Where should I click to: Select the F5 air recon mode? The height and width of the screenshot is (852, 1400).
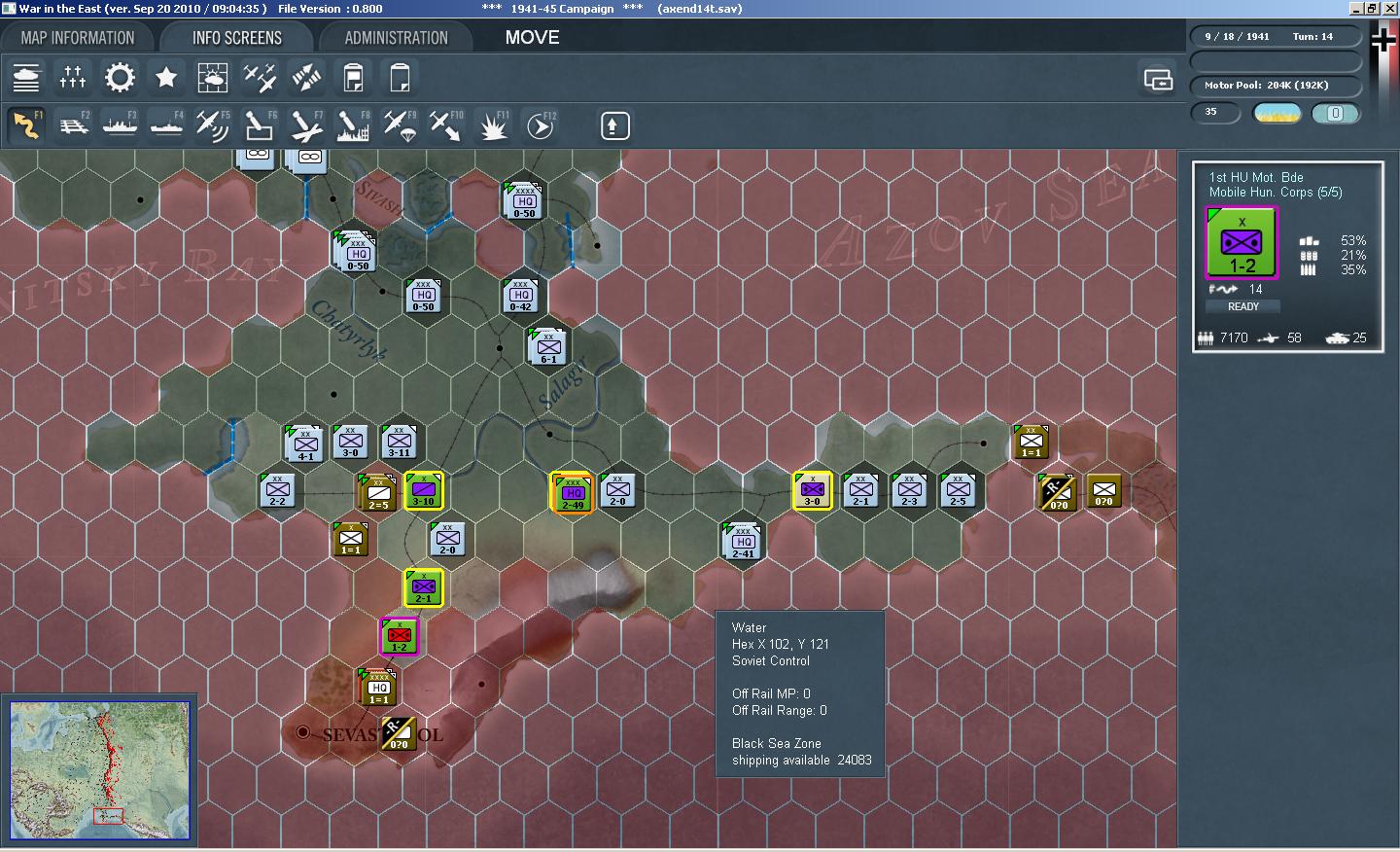(213, 125)
